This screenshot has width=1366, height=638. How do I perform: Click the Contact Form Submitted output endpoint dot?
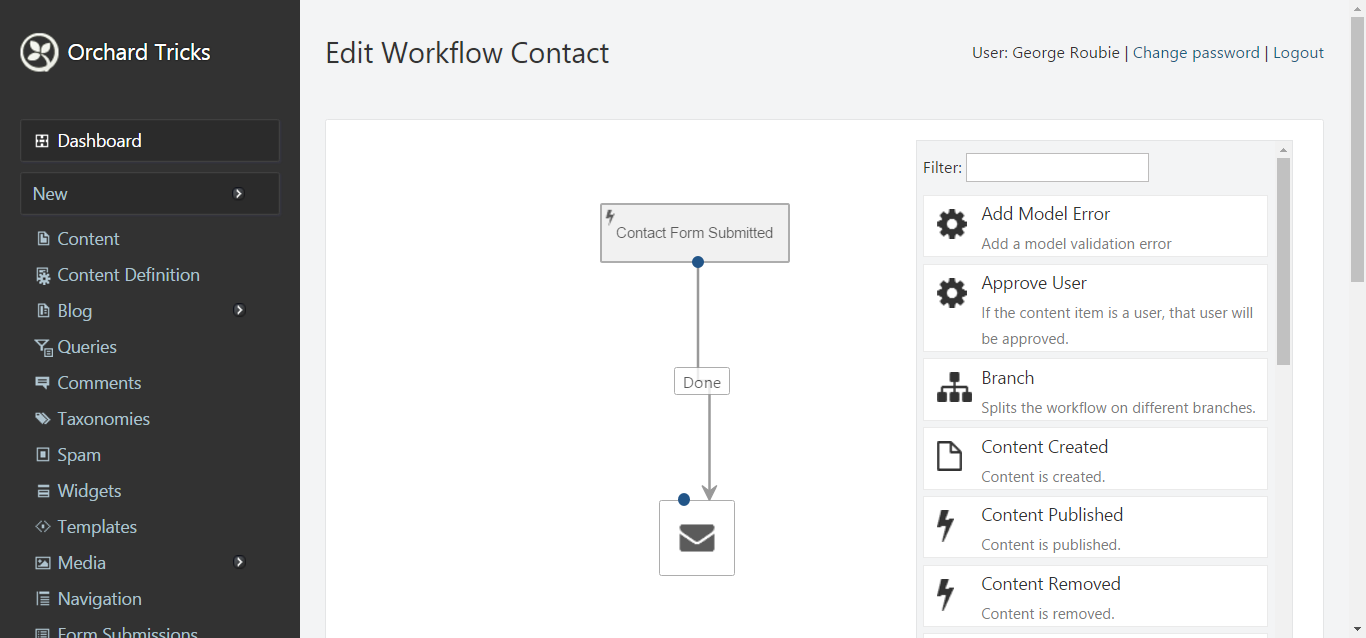click(x=698, y=262)
